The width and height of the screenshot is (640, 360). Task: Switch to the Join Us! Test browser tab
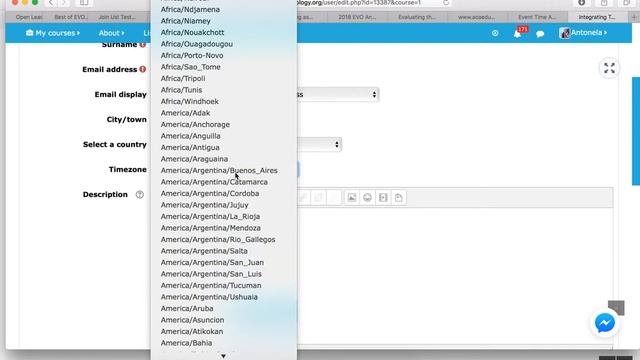tap(117, 17)
